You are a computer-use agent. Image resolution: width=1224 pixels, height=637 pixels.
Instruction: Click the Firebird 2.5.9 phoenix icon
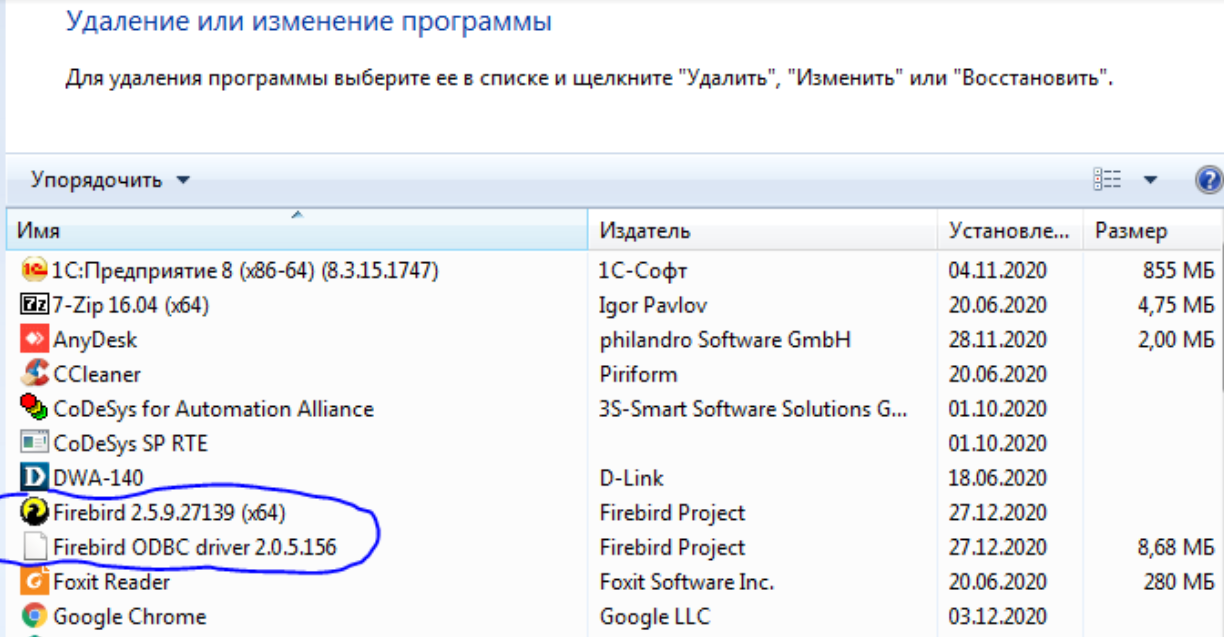pyautogui.click(x=34, y=513)
